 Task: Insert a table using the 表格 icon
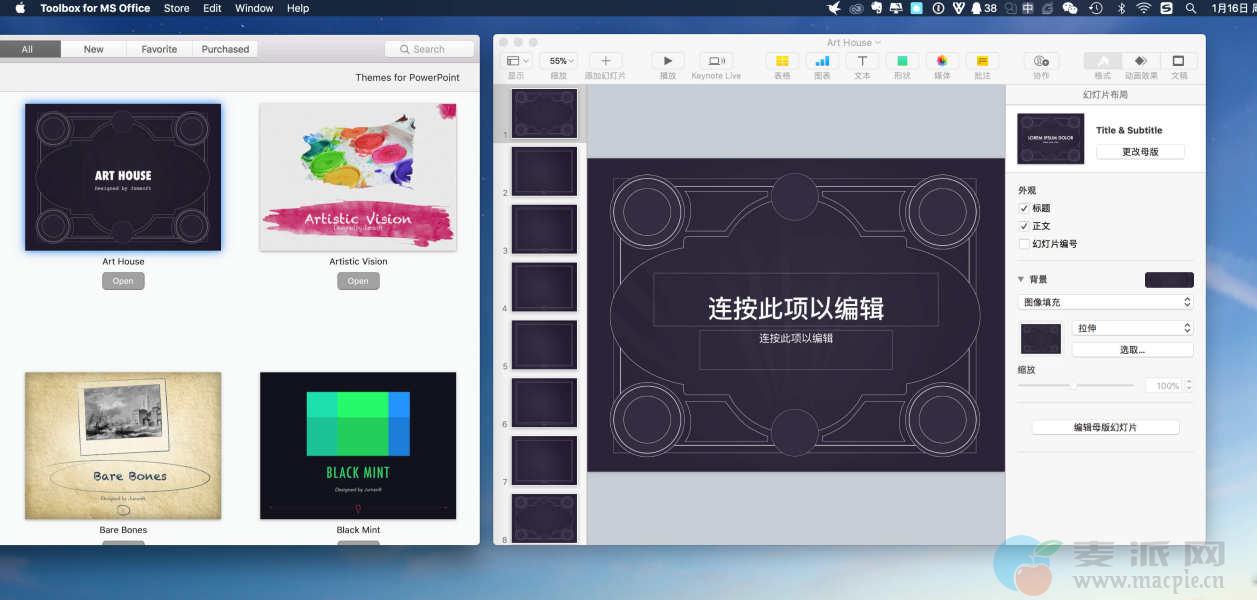(782, 61)
